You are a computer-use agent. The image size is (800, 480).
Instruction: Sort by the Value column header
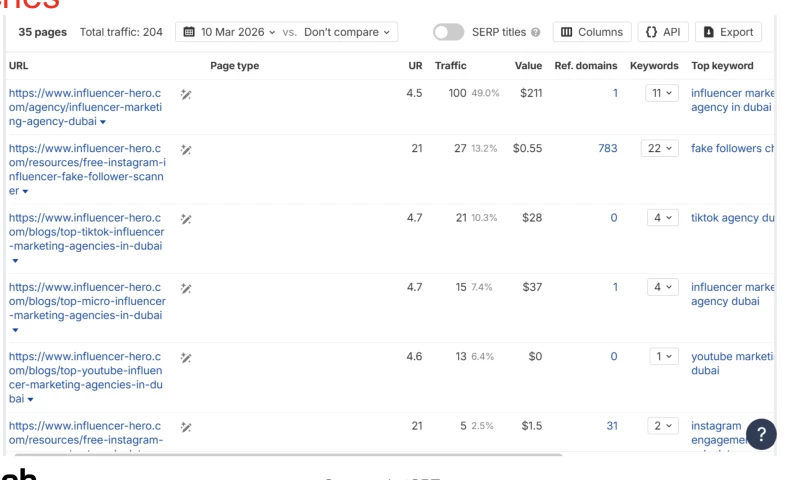coord(528,66)
